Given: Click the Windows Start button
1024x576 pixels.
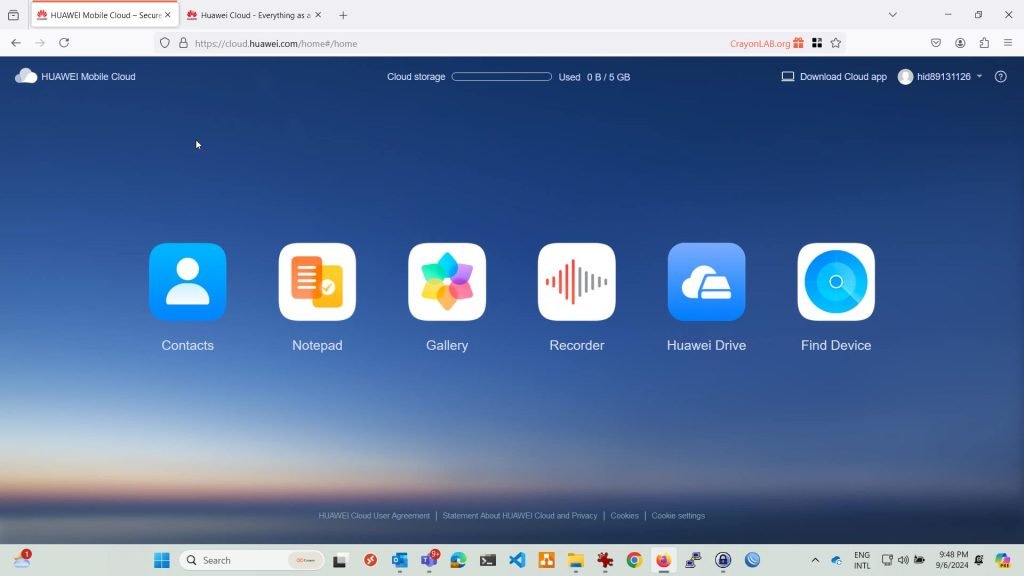Looking at the screenshot, I should (161, 560).
